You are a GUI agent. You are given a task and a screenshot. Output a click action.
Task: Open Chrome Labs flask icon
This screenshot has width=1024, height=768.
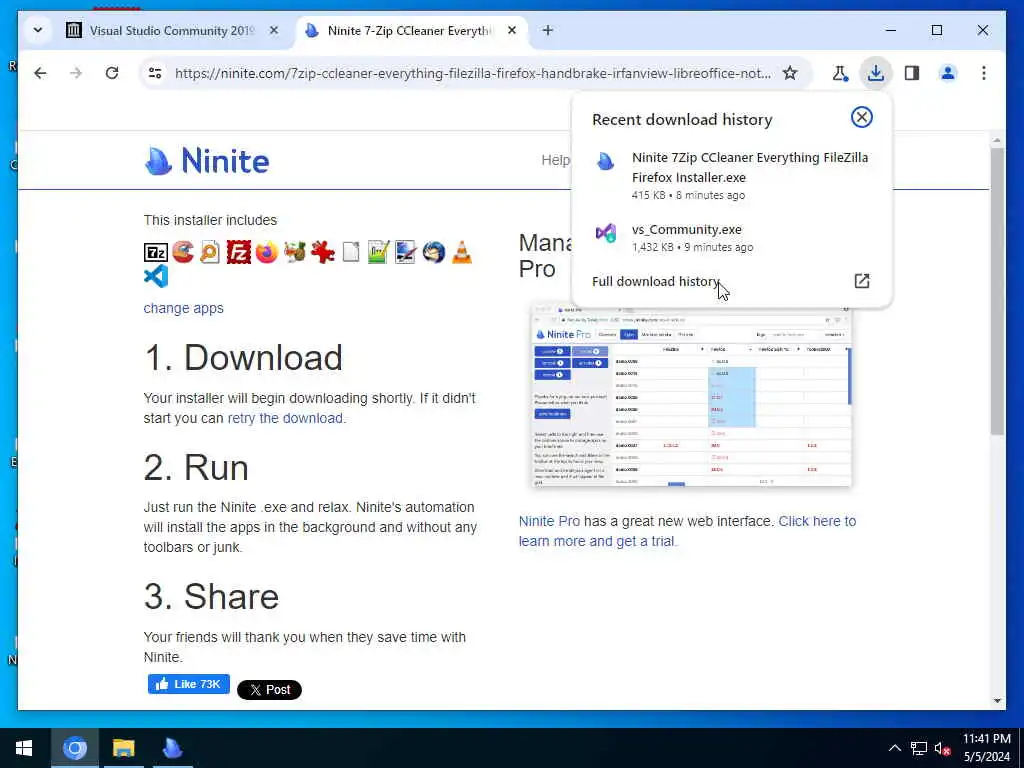pyautogui.click(x=840, y=73)
